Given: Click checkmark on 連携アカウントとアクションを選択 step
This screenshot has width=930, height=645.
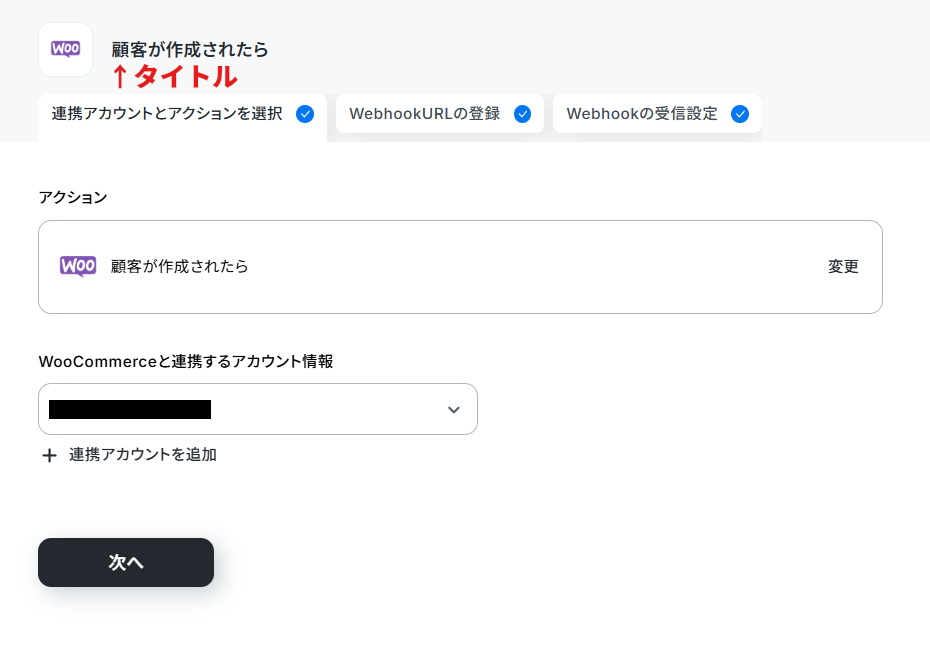Looking at the screenshot, I should [x=305, y=114].
